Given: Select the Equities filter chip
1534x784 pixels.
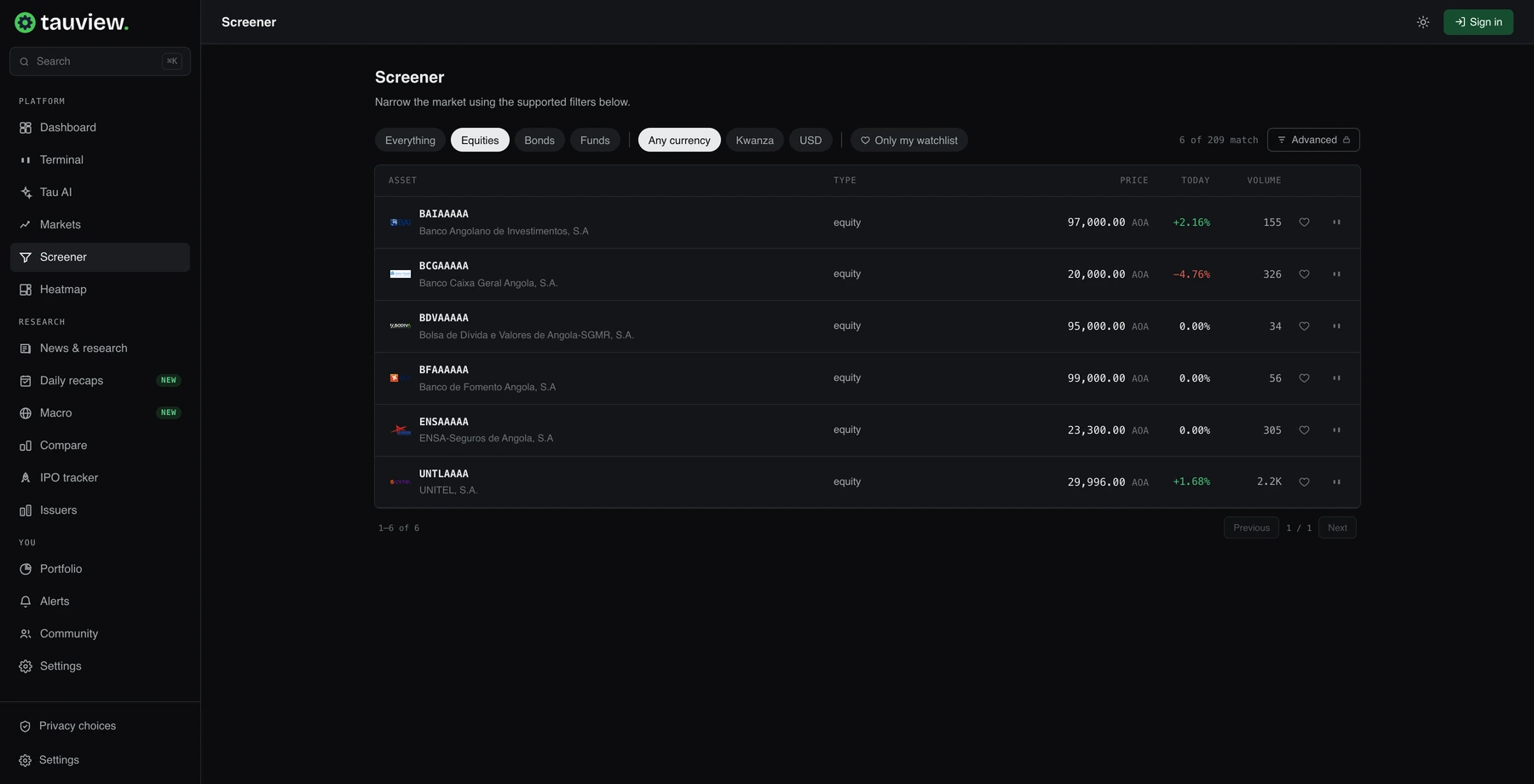Looking at the screenshot, I should click(x=480, y=141).
